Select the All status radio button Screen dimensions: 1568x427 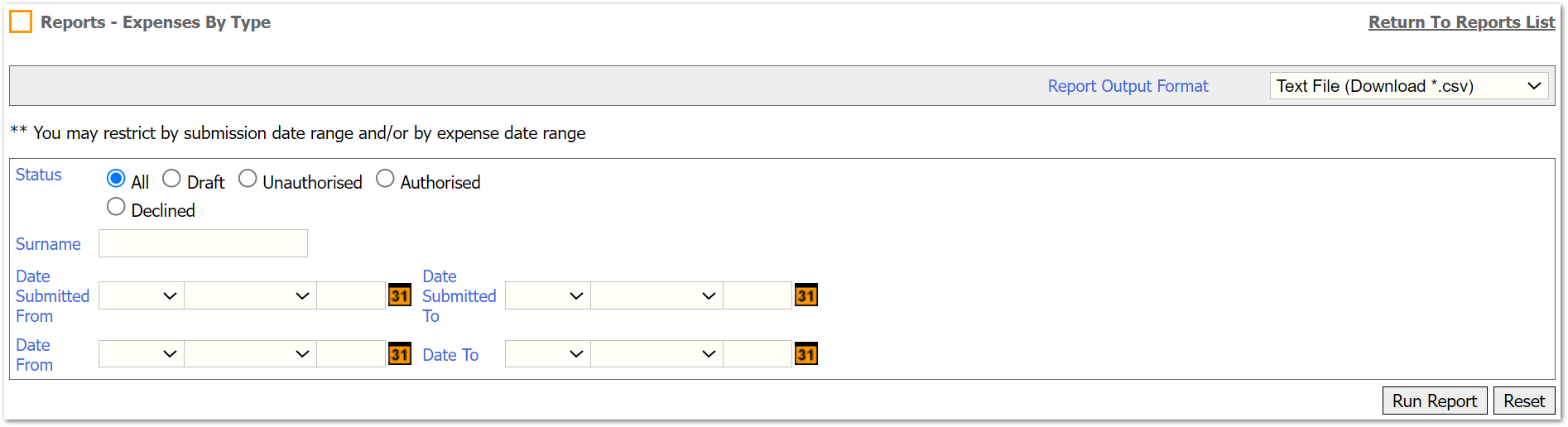[116, 179]
